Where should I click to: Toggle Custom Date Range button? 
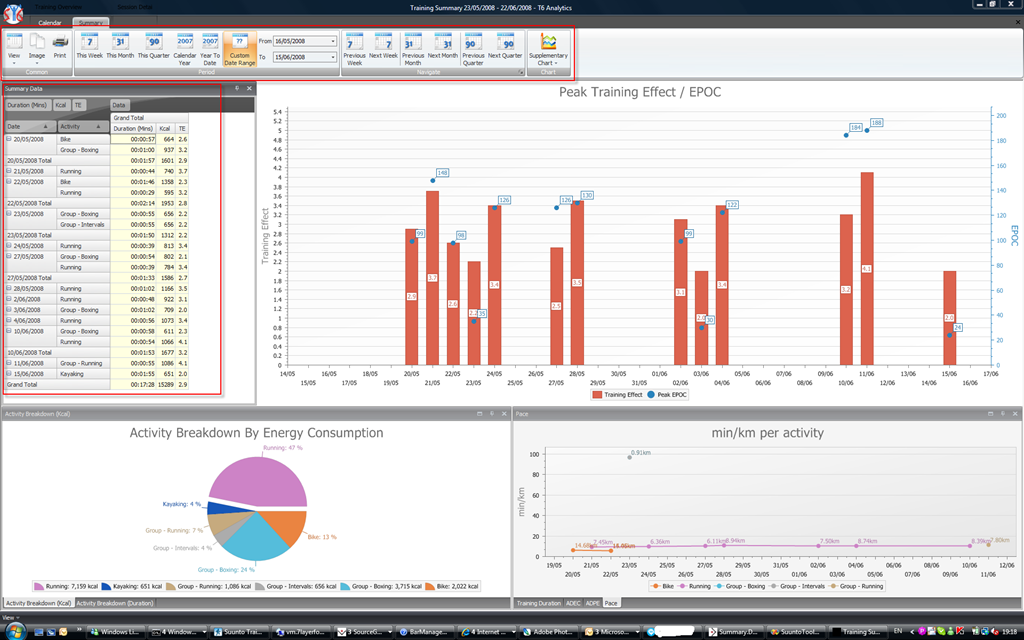pos(240,49)
